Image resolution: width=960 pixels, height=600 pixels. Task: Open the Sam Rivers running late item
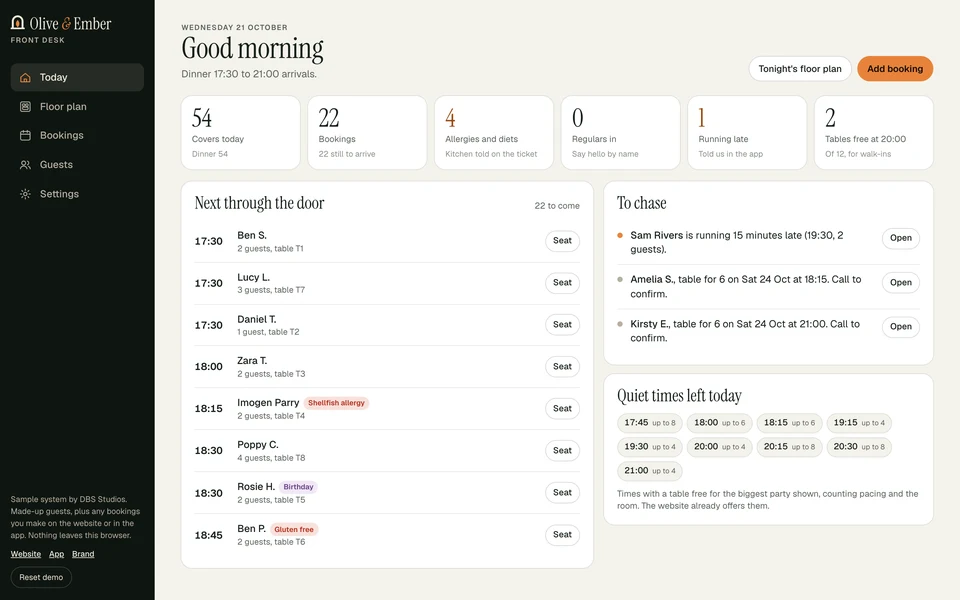pyautogui.click(x=901, y=238)
